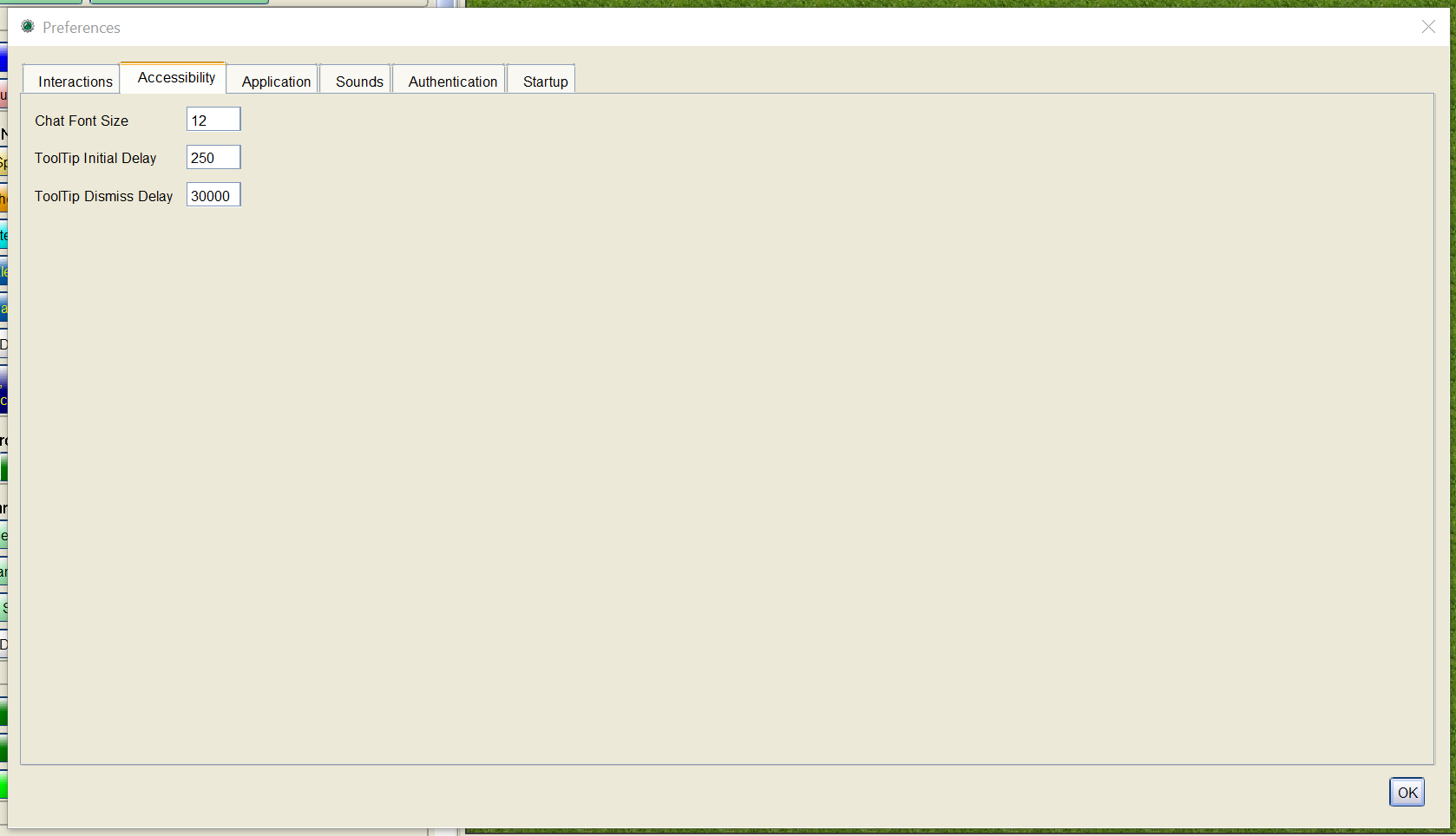Click the Chat Font Size label
Image resolution: width=1456 pixels, height=836 pixels.
click(x=81, y=121)
